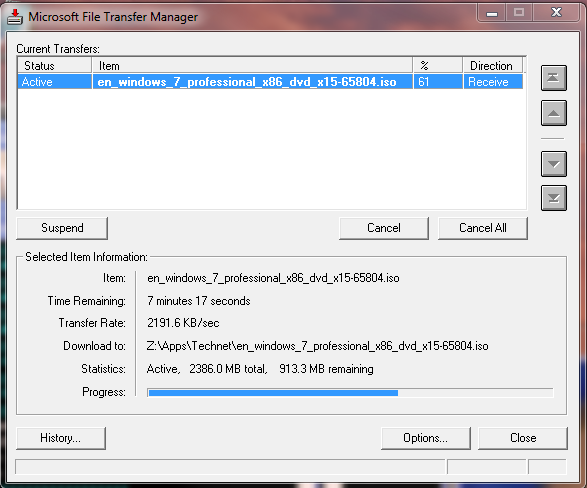Minimize the File Transfer Manager window
The image size is (587, 488).
[x=492, y=13]
